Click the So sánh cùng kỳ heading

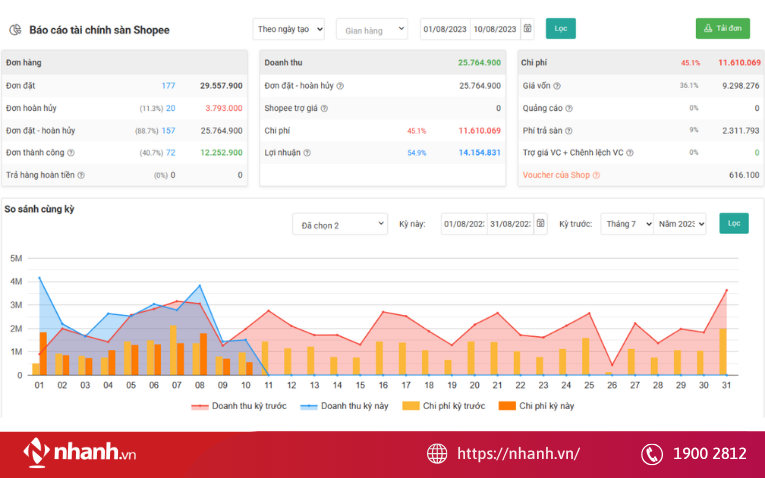pyautogui.click(x=39, y=209)
